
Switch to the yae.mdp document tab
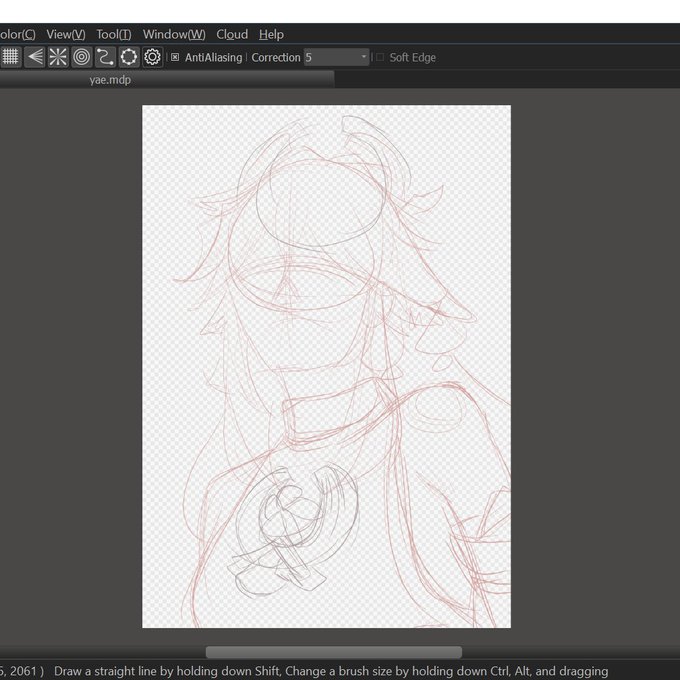[x=167, y=80]
